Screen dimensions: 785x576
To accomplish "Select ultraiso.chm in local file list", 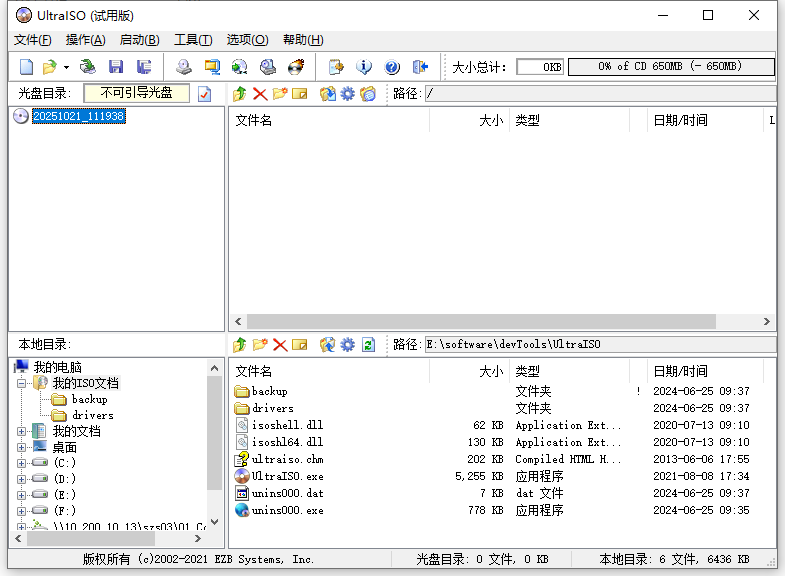I will pos(287,459).
